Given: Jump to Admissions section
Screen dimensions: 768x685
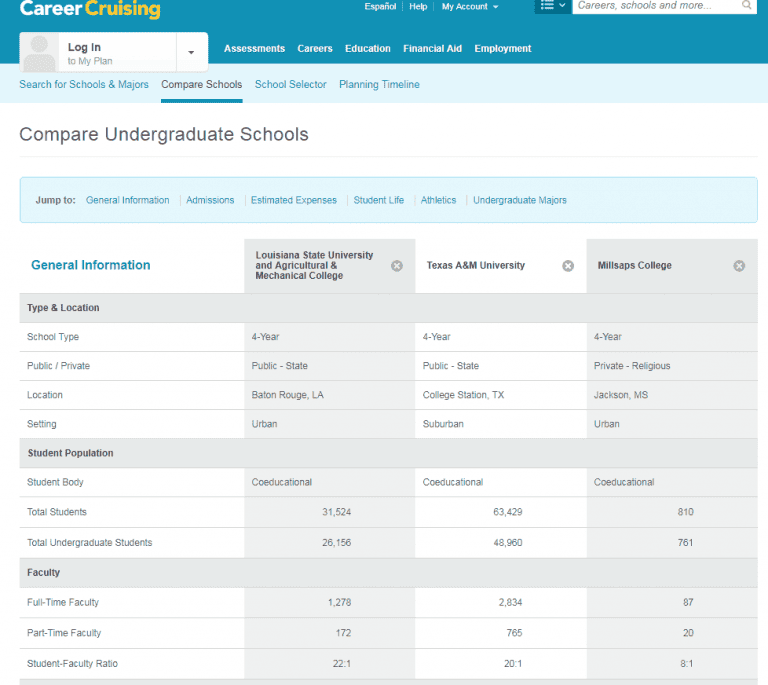Looking at the screenshot, I should (x=210, y=200).
